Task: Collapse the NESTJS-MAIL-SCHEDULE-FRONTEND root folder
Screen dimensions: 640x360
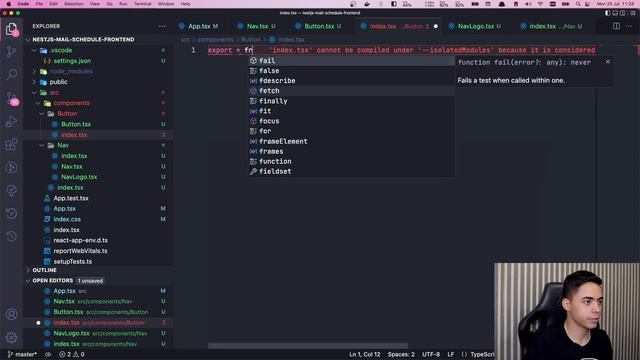Action: [28, 40]
